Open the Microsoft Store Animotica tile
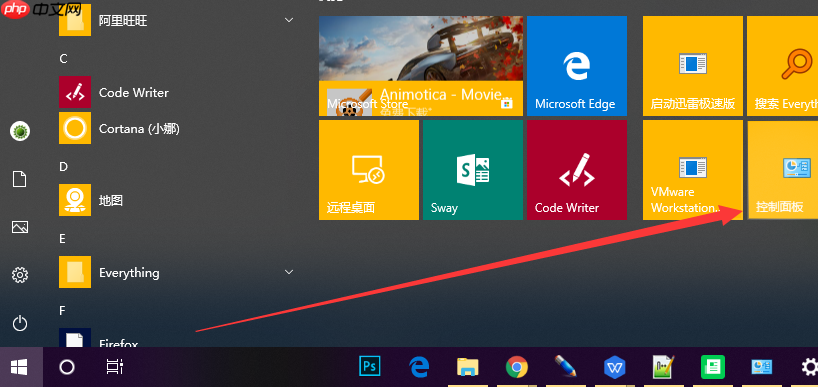818x387 pixels. click(421, 66)
